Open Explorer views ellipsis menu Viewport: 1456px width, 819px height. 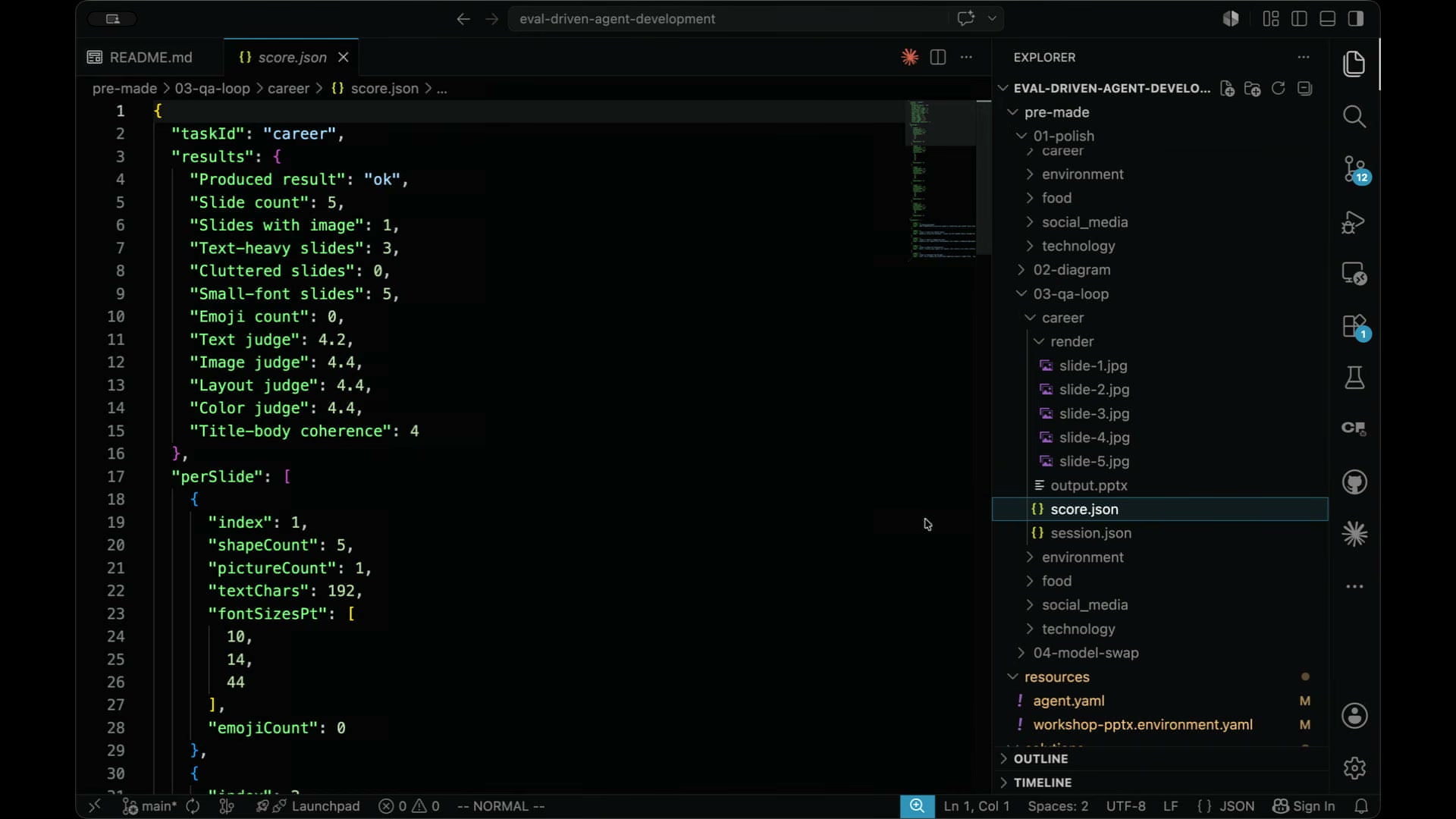(x=1303, y=58)
